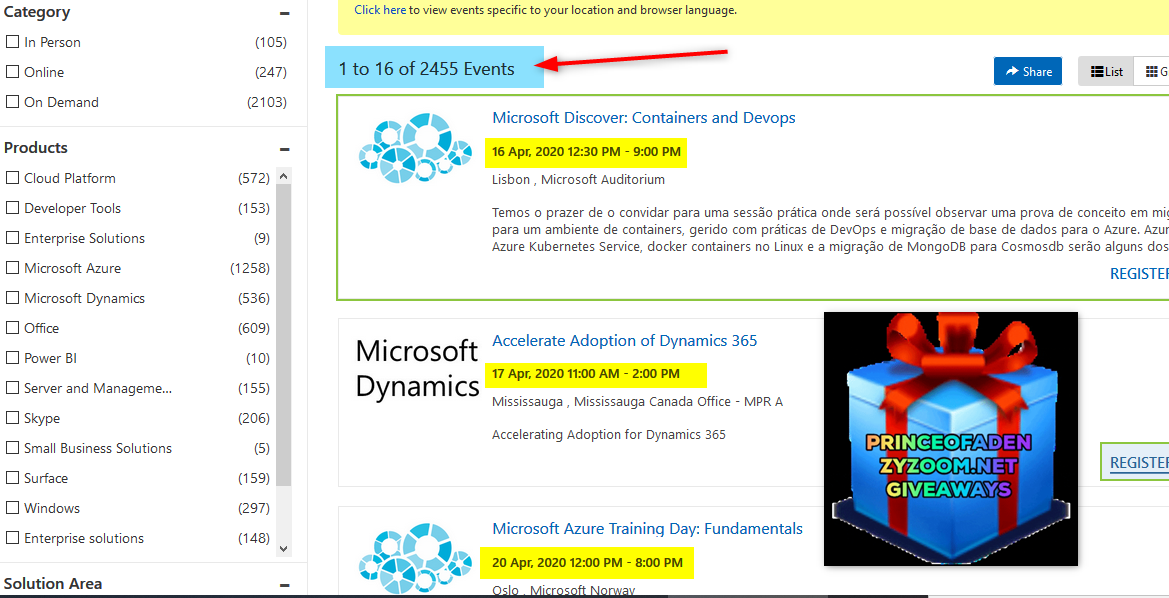1169x598 pixels.
Task: Click the Products section heading
Action: 36,148
